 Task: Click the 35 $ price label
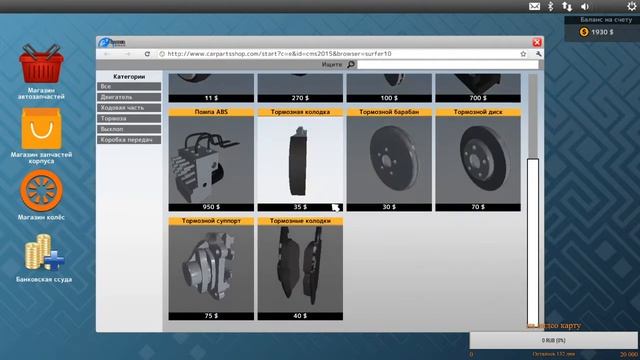(x=300, y=207)
